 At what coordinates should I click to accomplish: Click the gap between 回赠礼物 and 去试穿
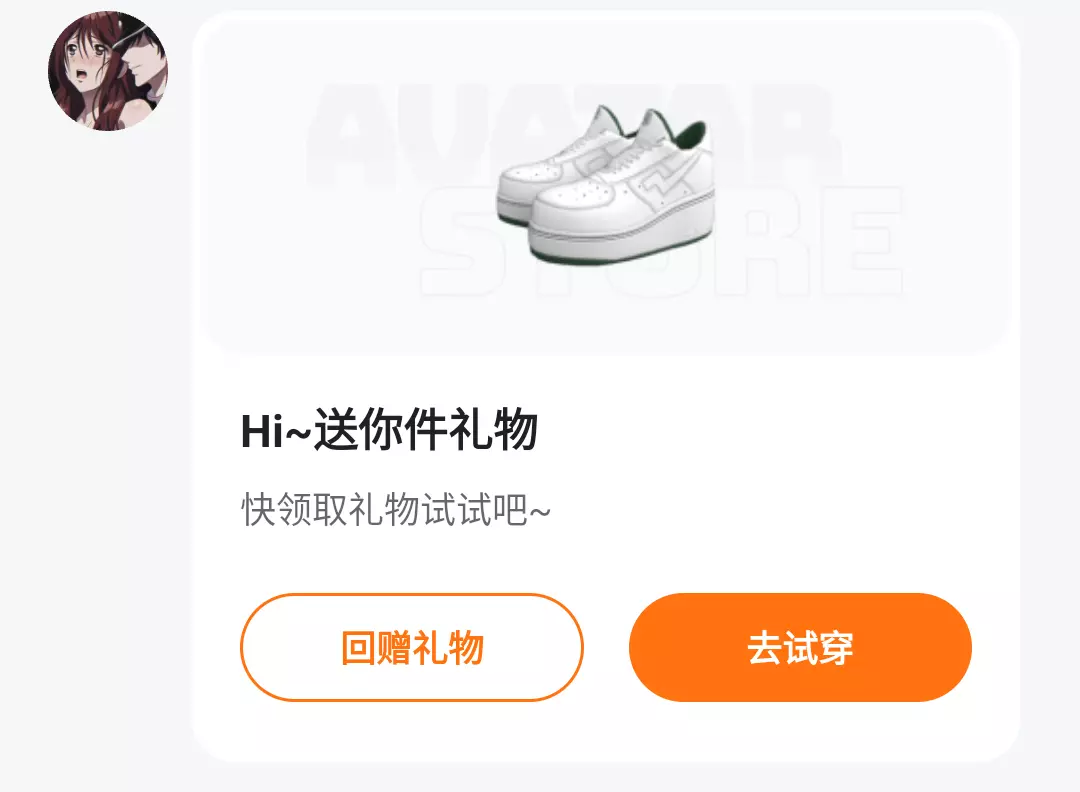pyautogui.click(x=606, y=647)
